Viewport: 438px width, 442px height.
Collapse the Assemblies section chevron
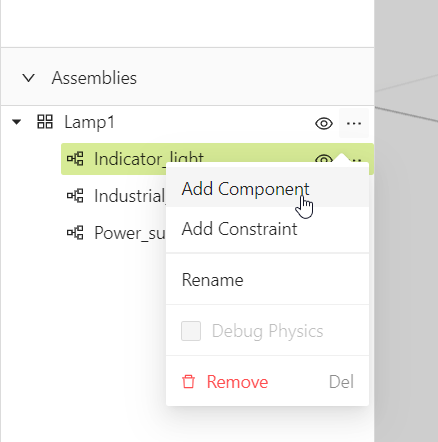pos(28,78)
